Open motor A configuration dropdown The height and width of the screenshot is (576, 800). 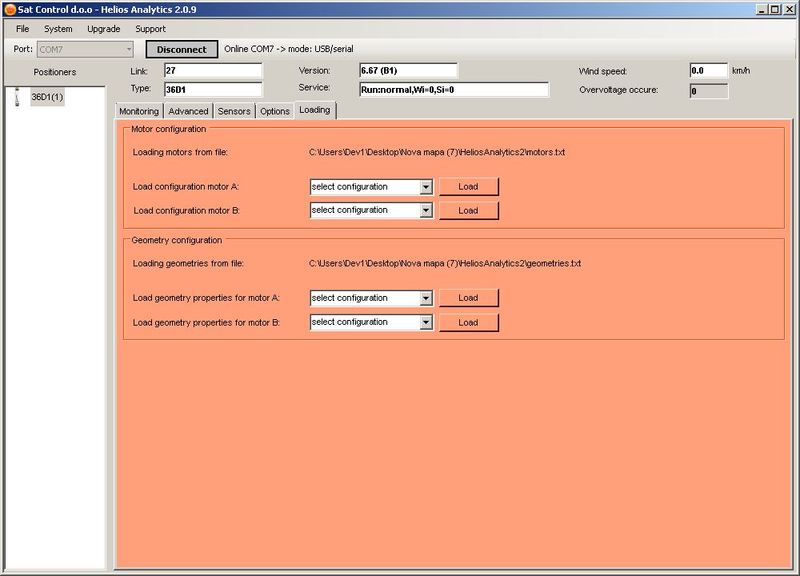426,187
